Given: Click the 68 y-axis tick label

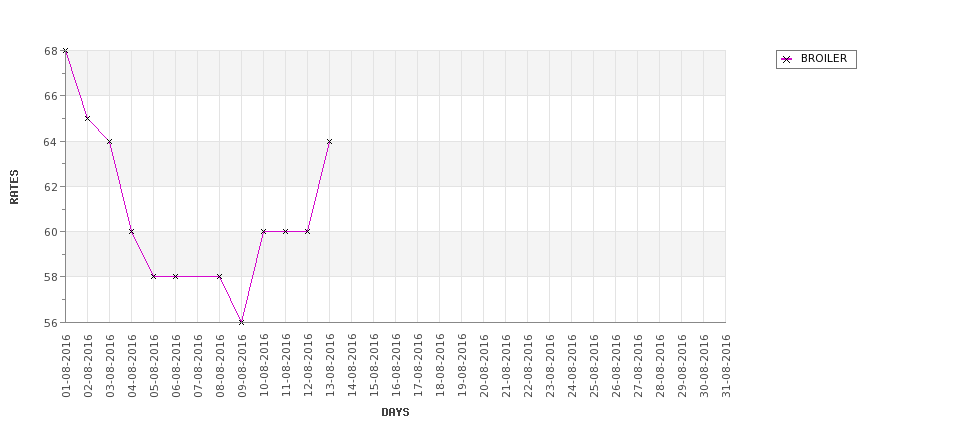Looking at the screenshot, I should tap(50, 51).
